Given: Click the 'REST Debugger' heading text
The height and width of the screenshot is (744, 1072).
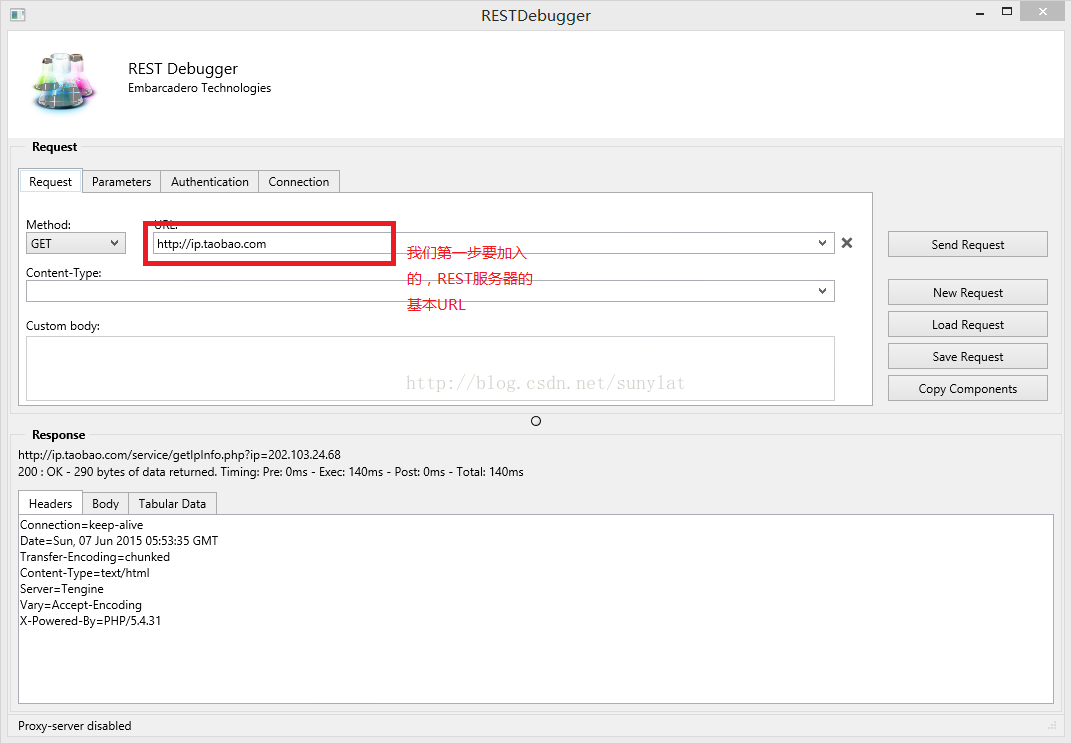Looking at the screenshot, I should pos(183,68).
